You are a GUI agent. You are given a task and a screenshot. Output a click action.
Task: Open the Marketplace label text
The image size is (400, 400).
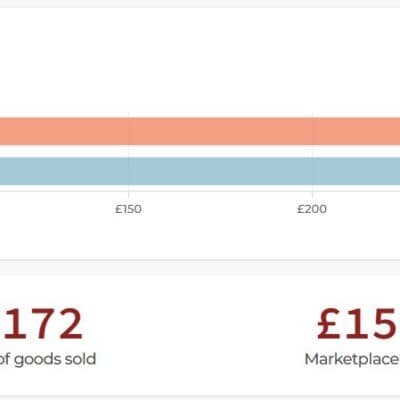click(x=352, y=359)
